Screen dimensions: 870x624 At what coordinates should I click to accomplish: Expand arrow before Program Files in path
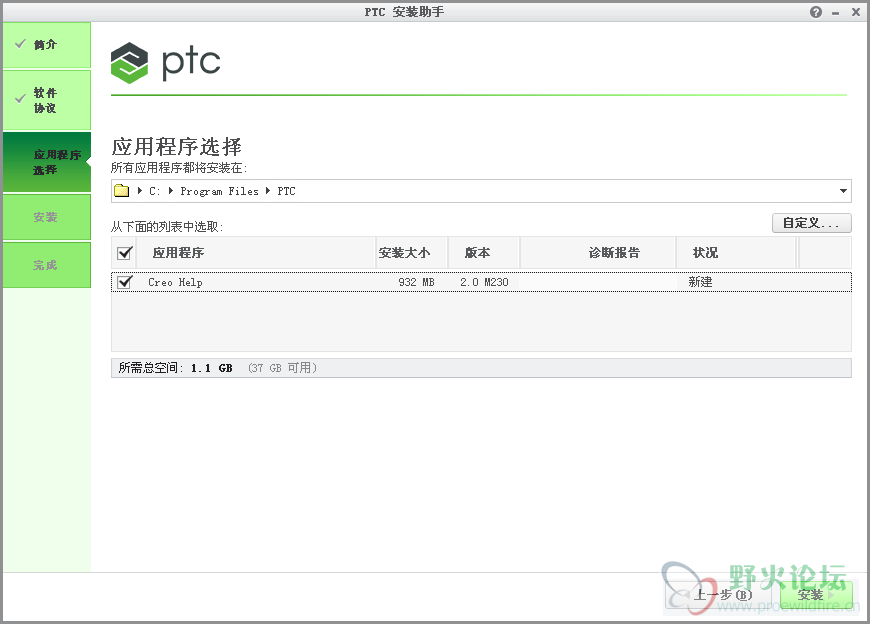tap(171, 190)
